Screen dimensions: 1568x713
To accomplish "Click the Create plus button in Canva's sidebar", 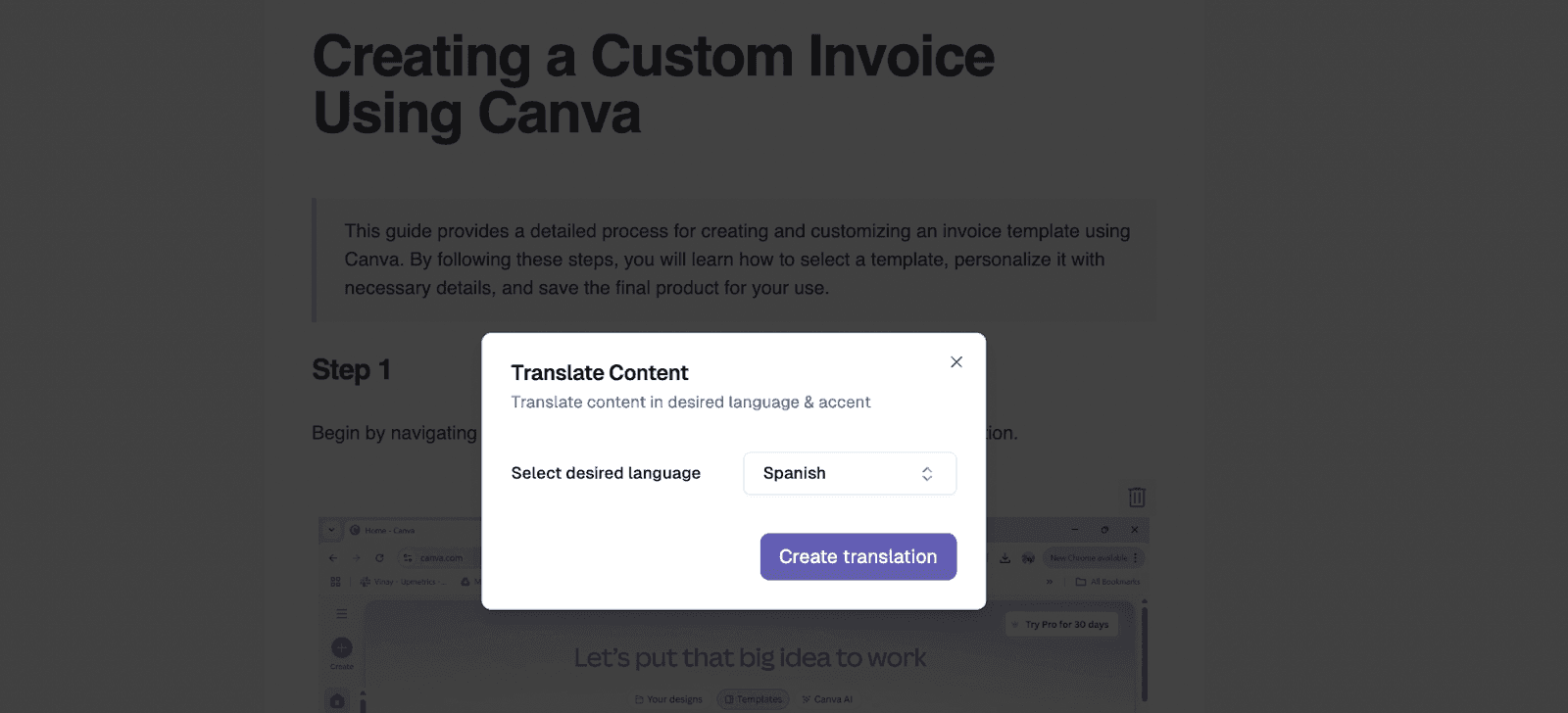I will point(341,648).
